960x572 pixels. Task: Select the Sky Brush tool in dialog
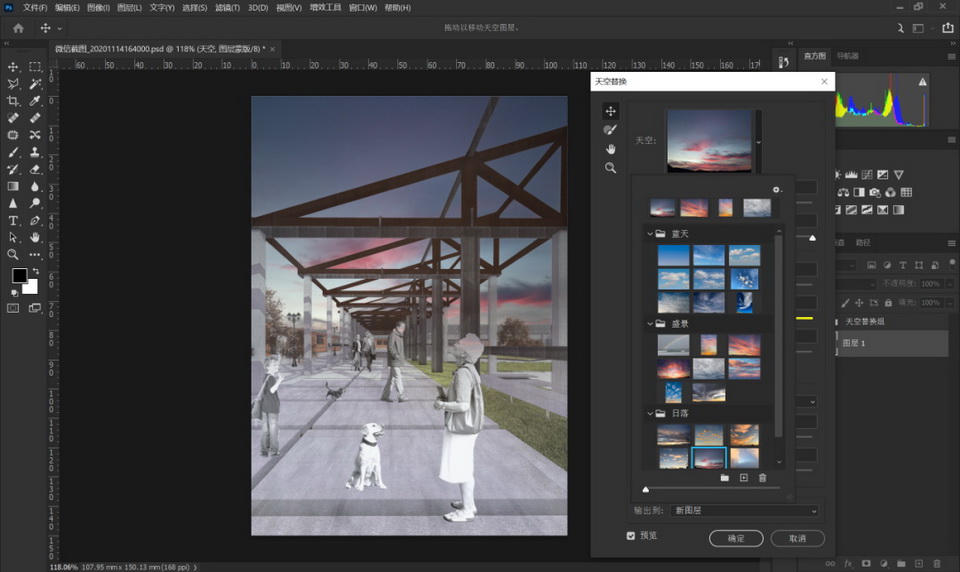point(610,130)
